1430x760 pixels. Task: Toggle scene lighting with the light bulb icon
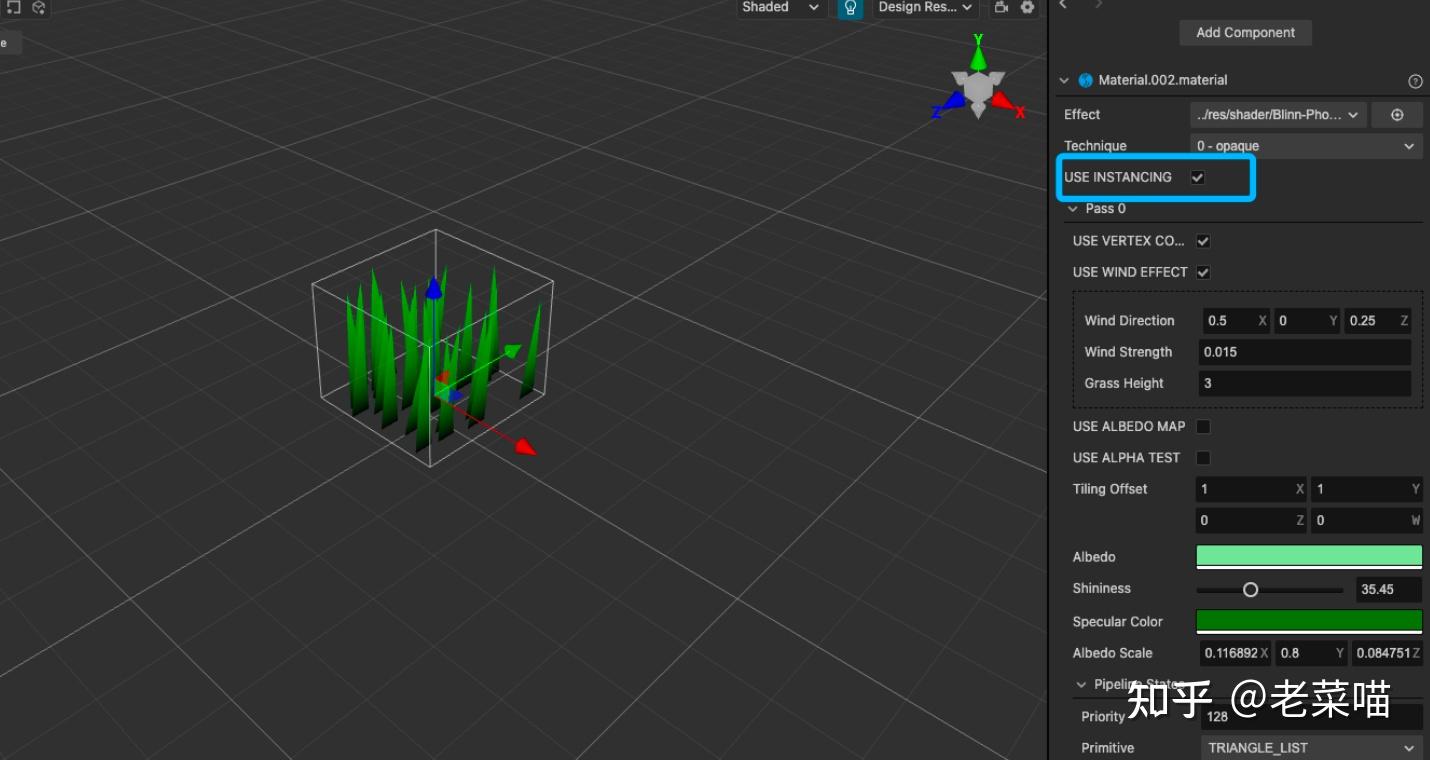(850, 8)
